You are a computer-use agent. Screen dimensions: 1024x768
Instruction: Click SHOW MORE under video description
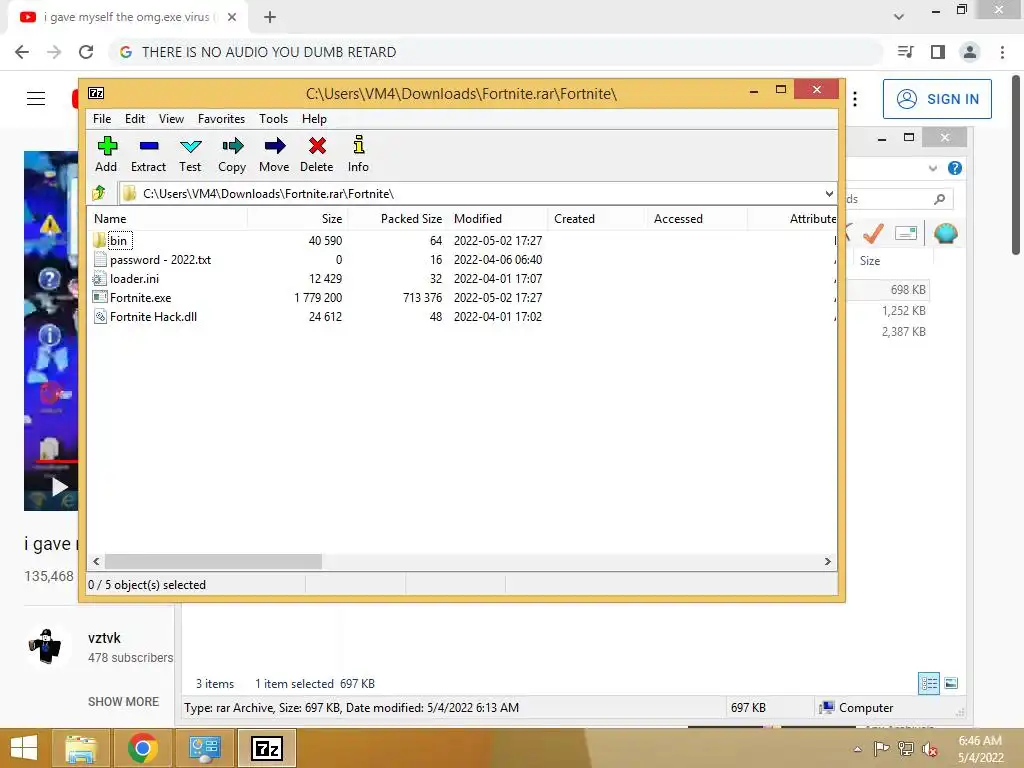click(123, 701)
